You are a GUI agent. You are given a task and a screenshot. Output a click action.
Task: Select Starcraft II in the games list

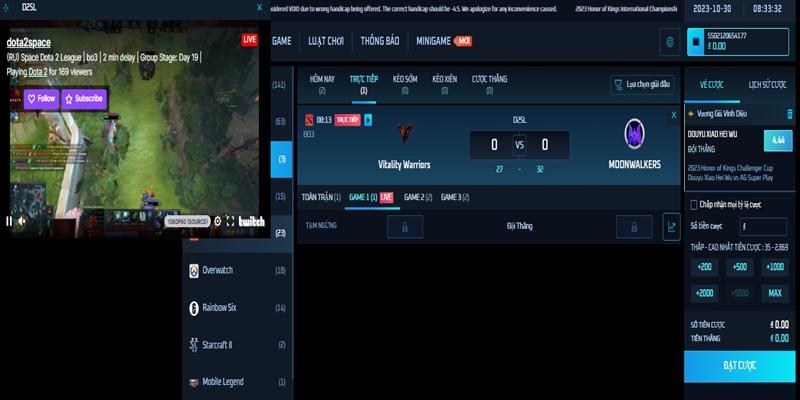tap(238, 345)
